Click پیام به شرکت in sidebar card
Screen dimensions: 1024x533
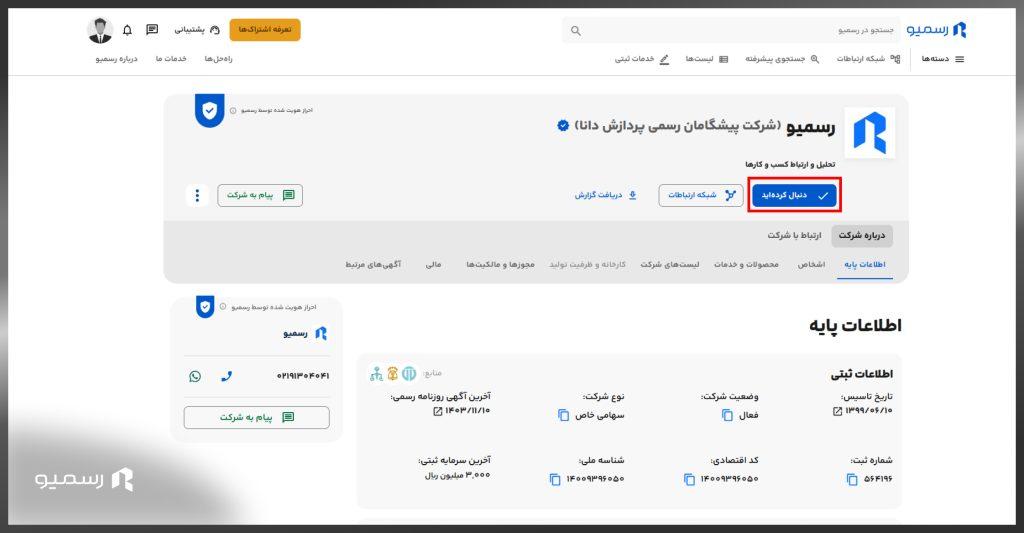point(257,417)
